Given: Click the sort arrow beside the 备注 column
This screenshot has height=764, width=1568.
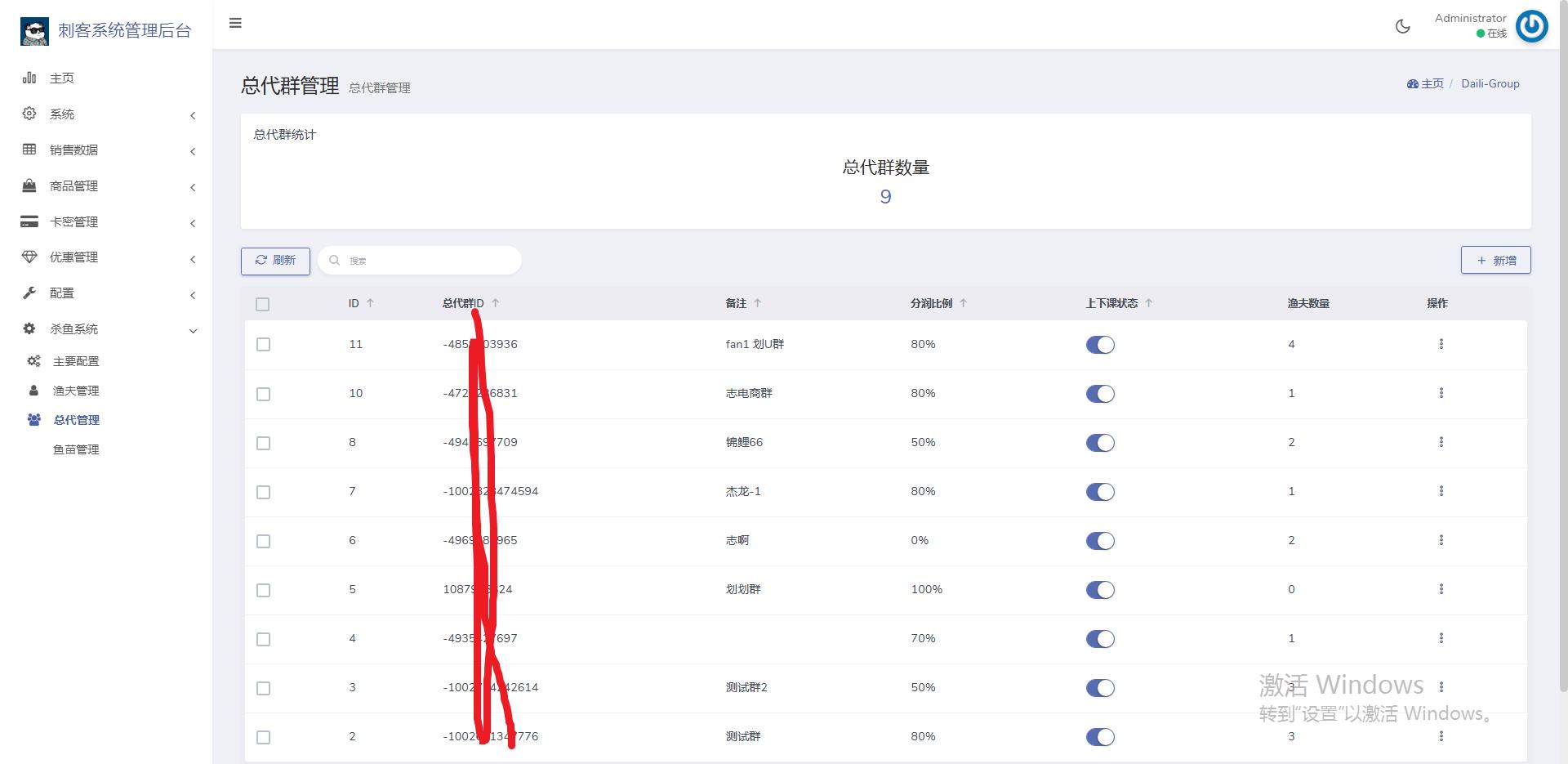Looking at the screenshot, I should click(757, 303).
